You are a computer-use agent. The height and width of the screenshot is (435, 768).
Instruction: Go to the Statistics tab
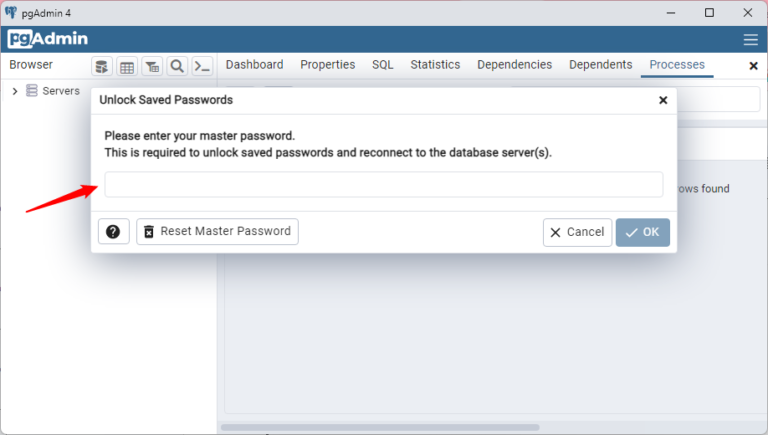tap(435, 65)
